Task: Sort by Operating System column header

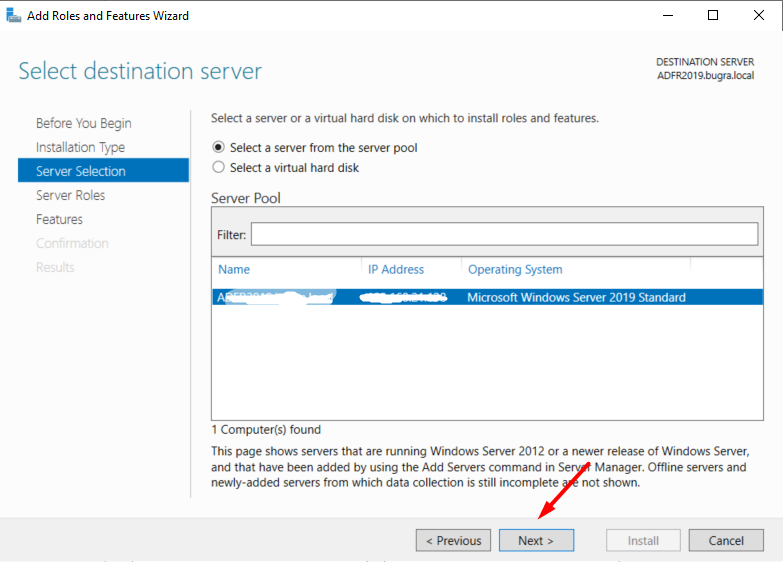Action: pos(515,269)
